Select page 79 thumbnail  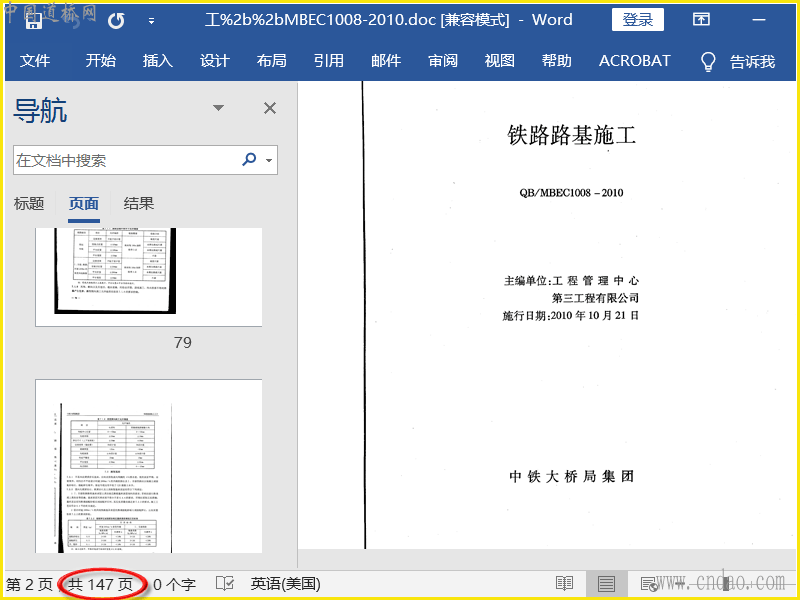(148, 277)
